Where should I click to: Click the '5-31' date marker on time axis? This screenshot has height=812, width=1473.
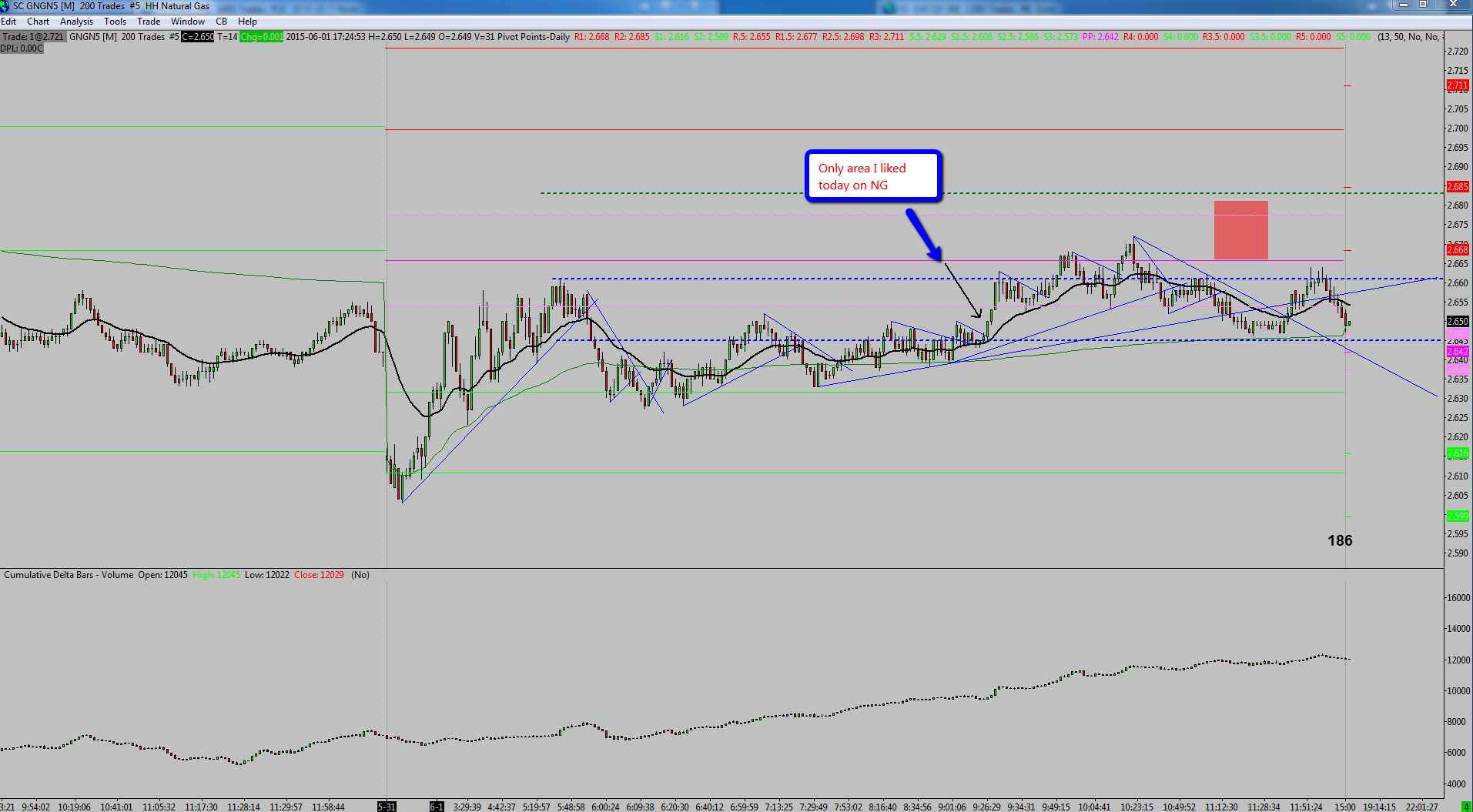click(387, 807)
